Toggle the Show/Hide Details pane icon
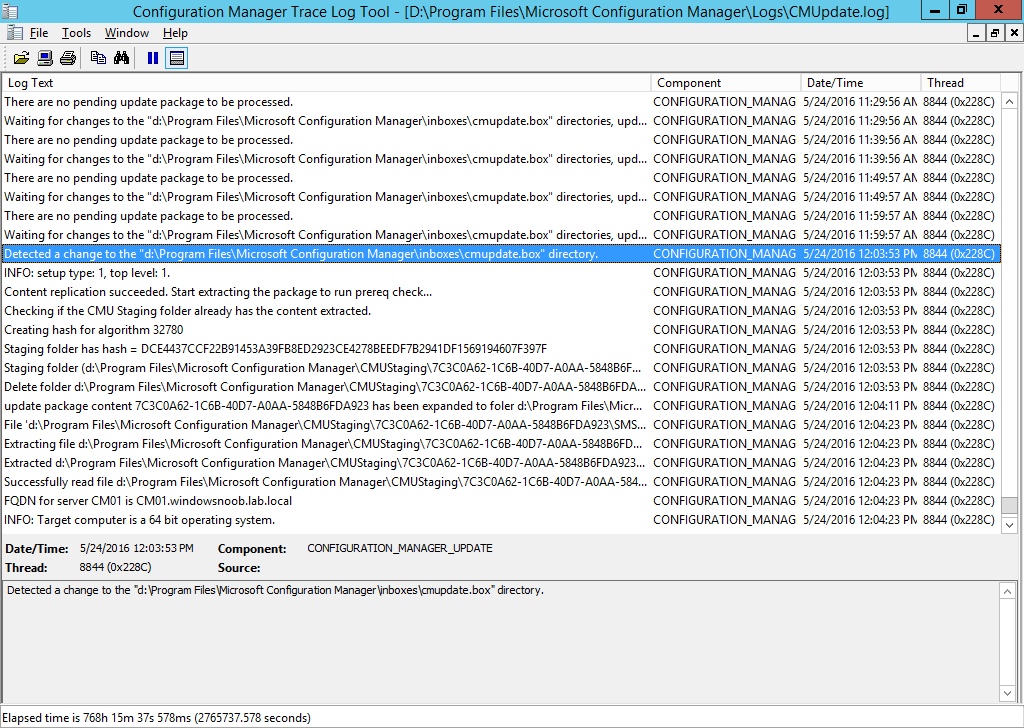1024x728 pixels. (x=176, y=58)
